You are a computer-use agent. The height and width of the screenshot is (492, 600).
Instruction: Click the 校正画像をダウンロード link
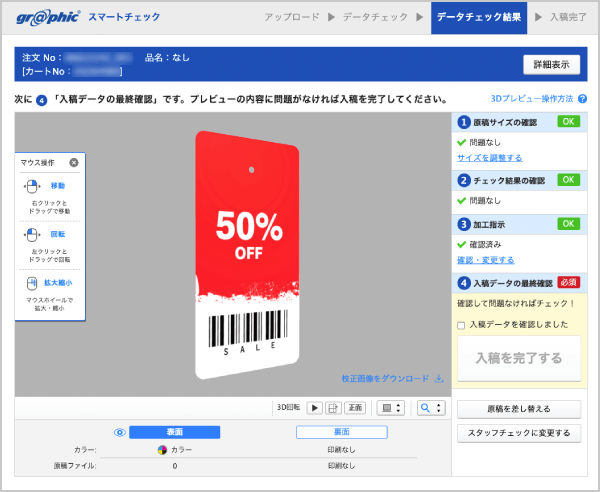[385, 379]
